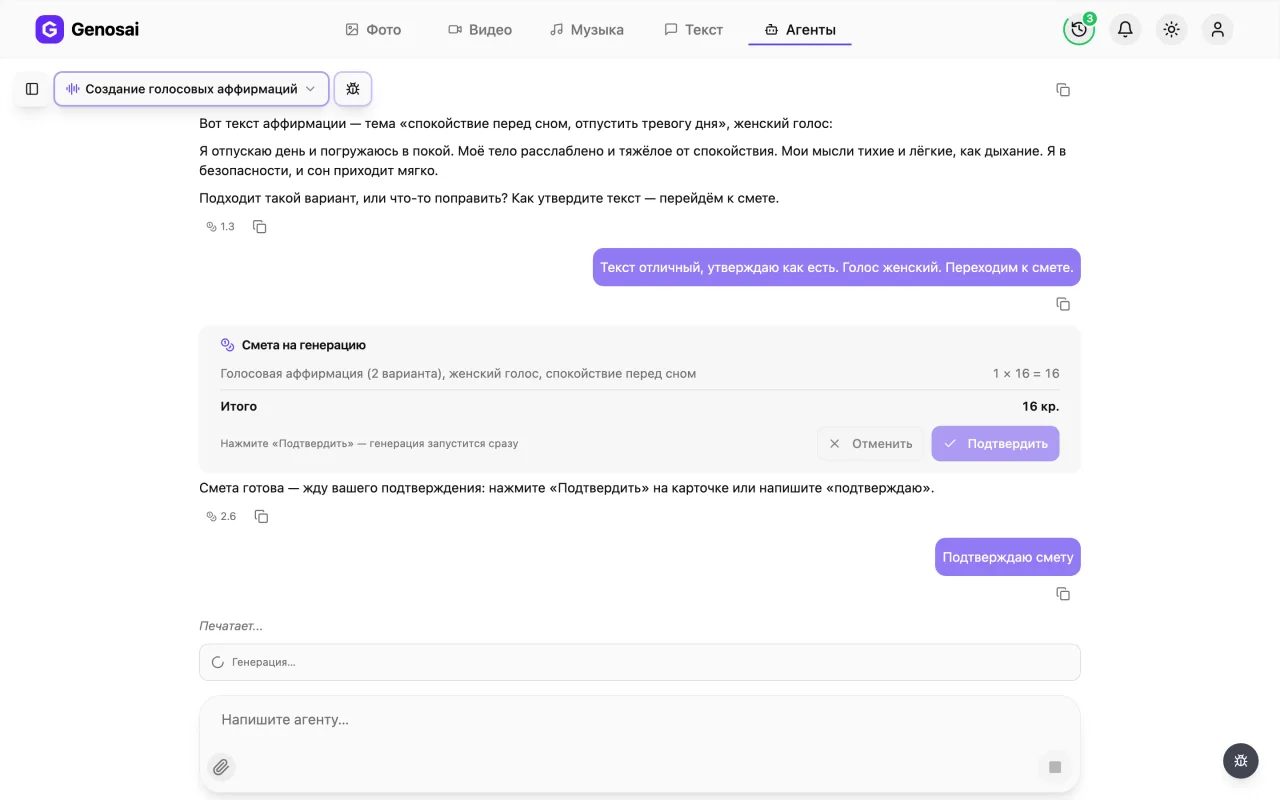Click the Genosai logo
The width and height of the screenshot is (1280, 800).
pyautogui.click(x=87, y=29)
